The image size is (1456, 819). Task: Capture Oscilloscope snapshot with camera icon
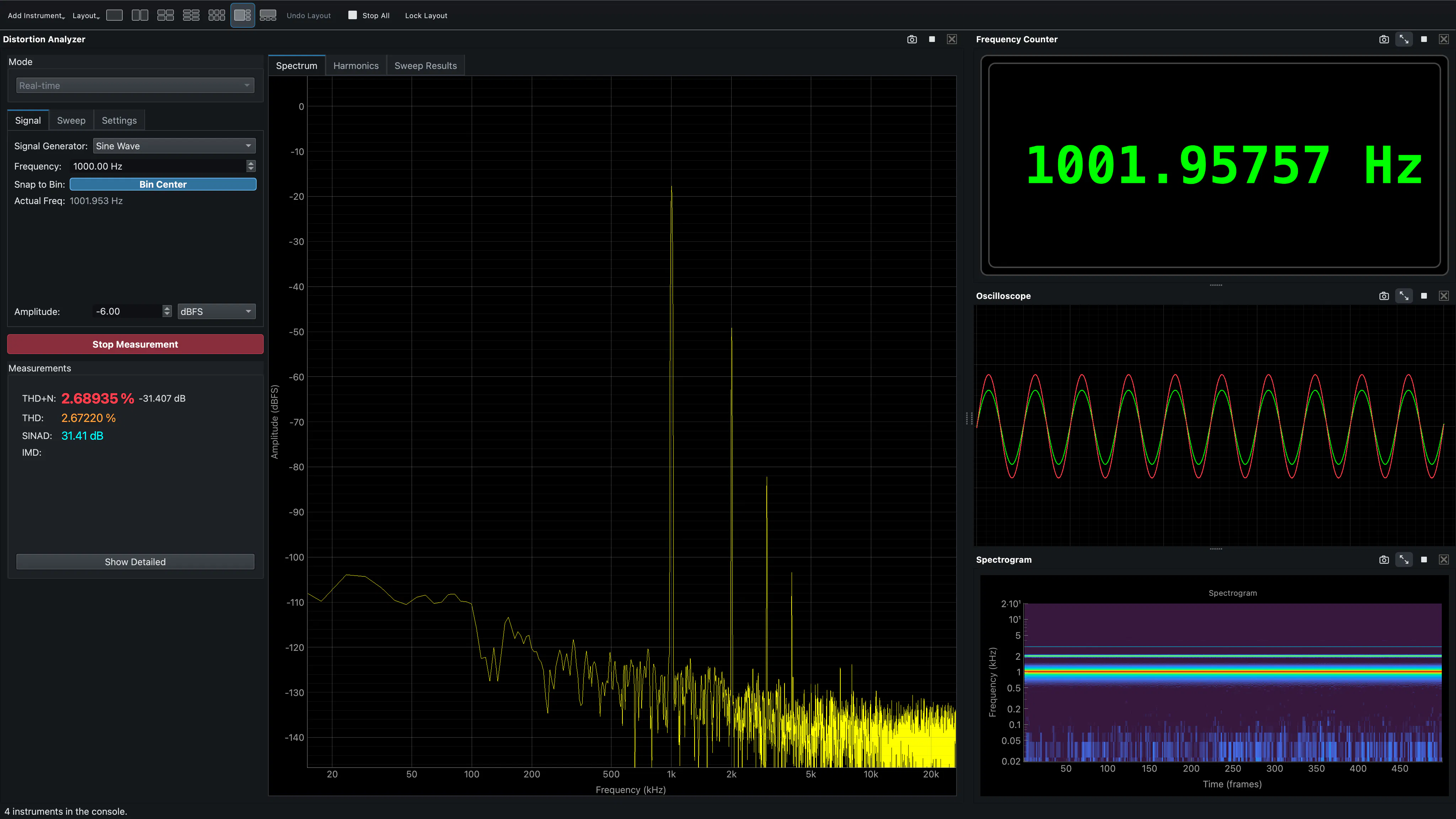coord(1383,296)
